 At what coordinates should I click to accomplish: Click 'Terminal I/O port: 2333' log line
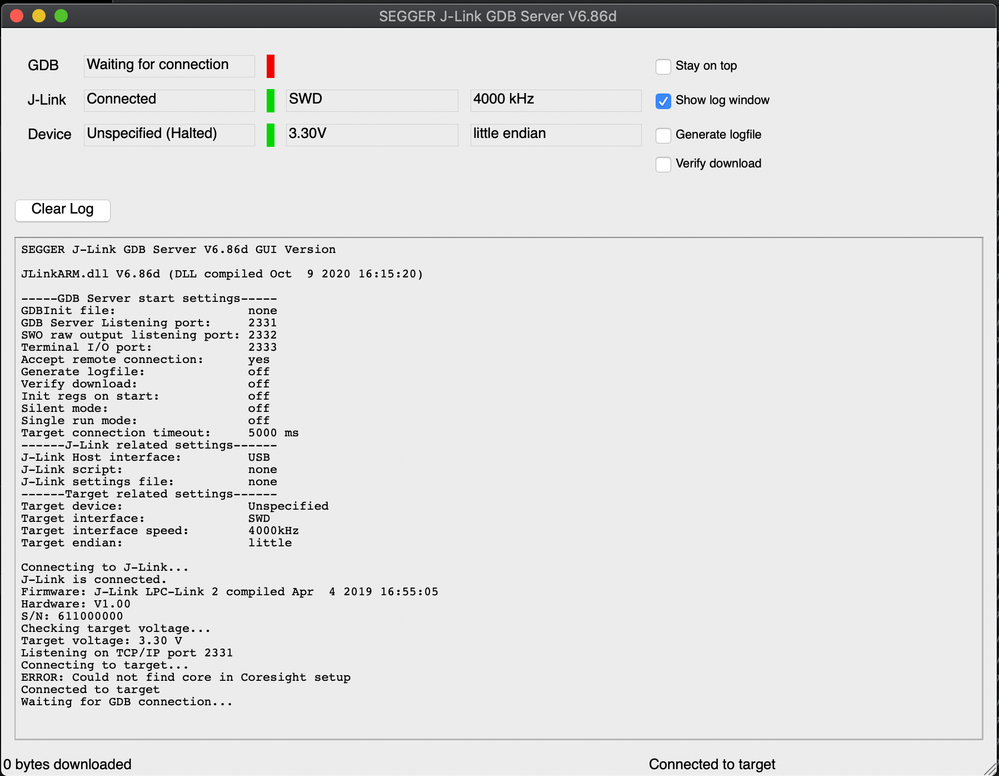click(149, 347)
